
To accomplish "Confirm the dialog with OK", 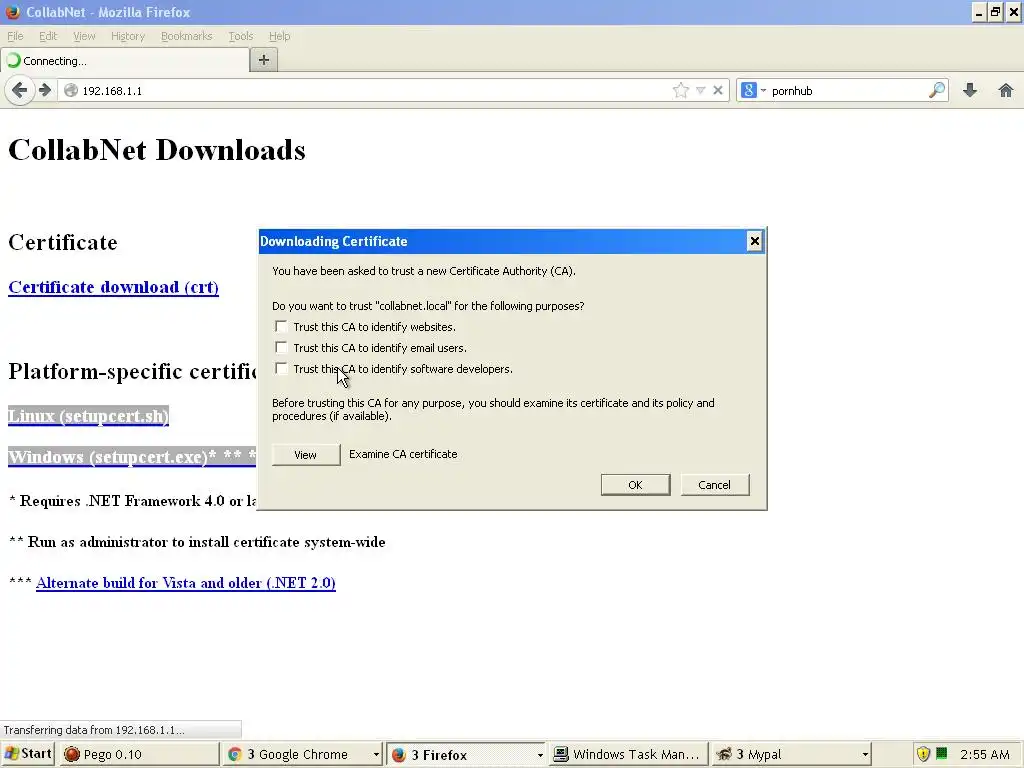I will click(x=635, y=485).
